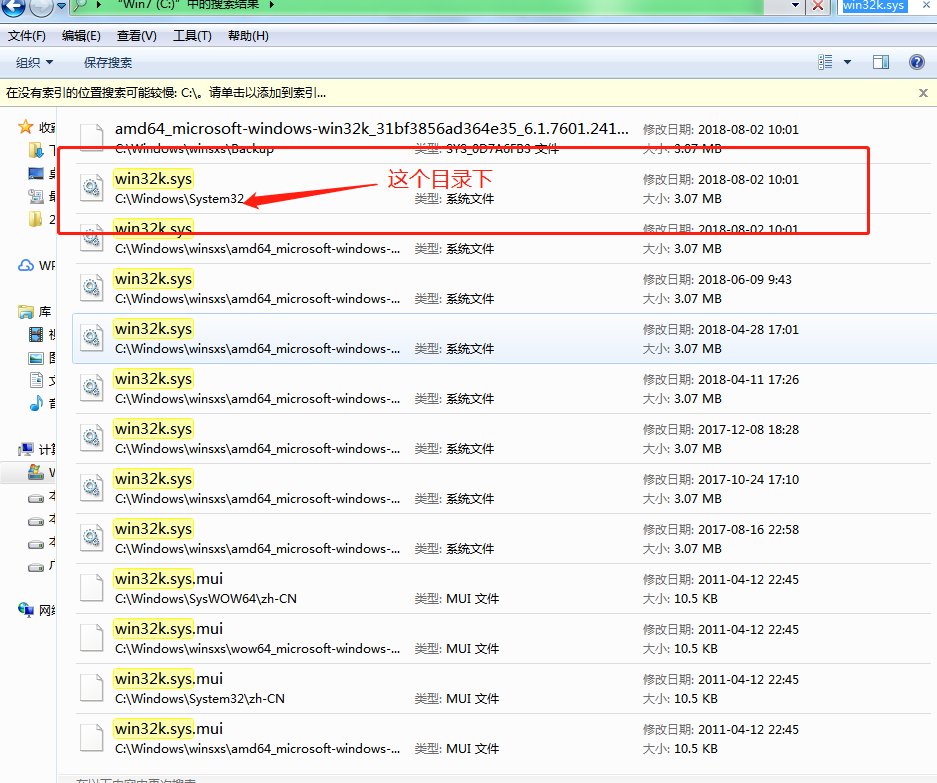
Task: Open the change-view dropdown arrow
Action: coord(845,61)
